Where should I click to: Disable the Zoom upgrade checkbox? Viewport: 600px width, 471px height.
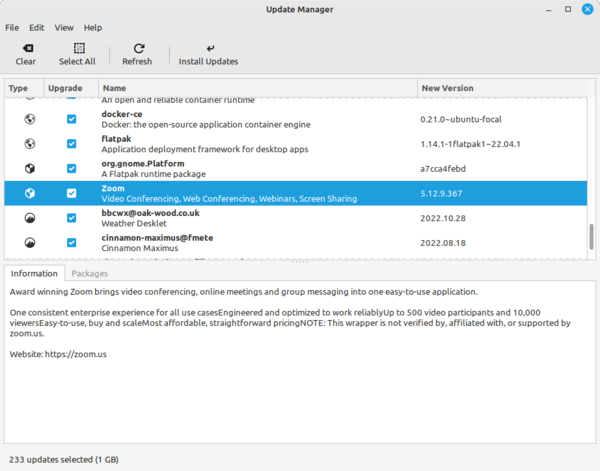[71, 193]
